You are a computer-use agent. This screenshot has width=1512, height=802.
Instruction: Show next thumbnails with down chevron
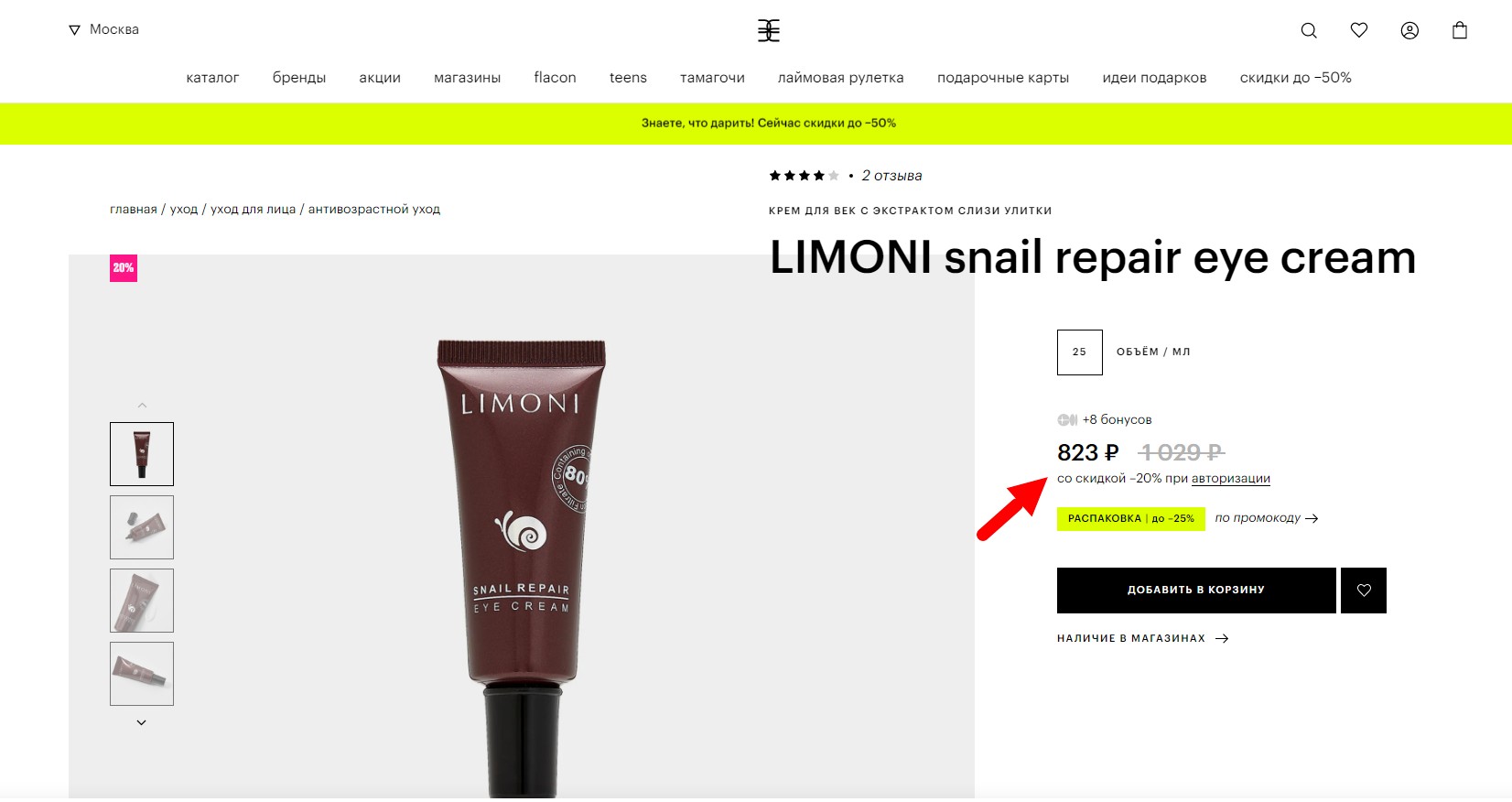point(142,722)
